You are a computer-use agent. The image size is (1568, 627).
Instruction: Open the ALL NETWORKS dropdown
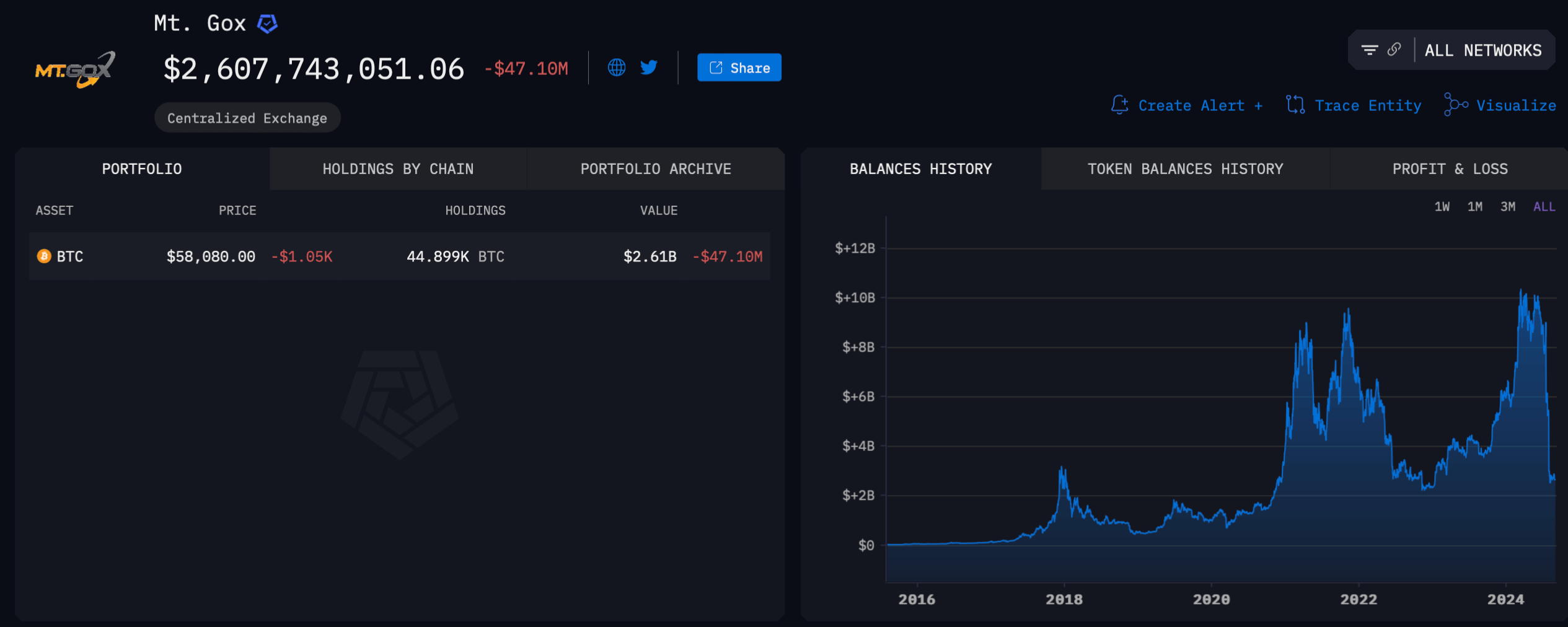(1482, 51)
